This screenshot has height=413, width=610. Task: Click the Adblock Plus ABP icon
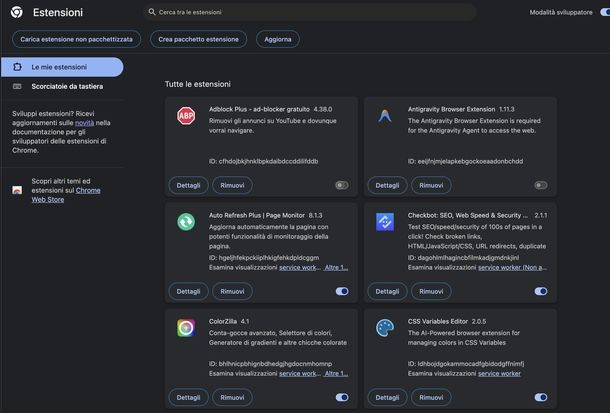point(186,116)
